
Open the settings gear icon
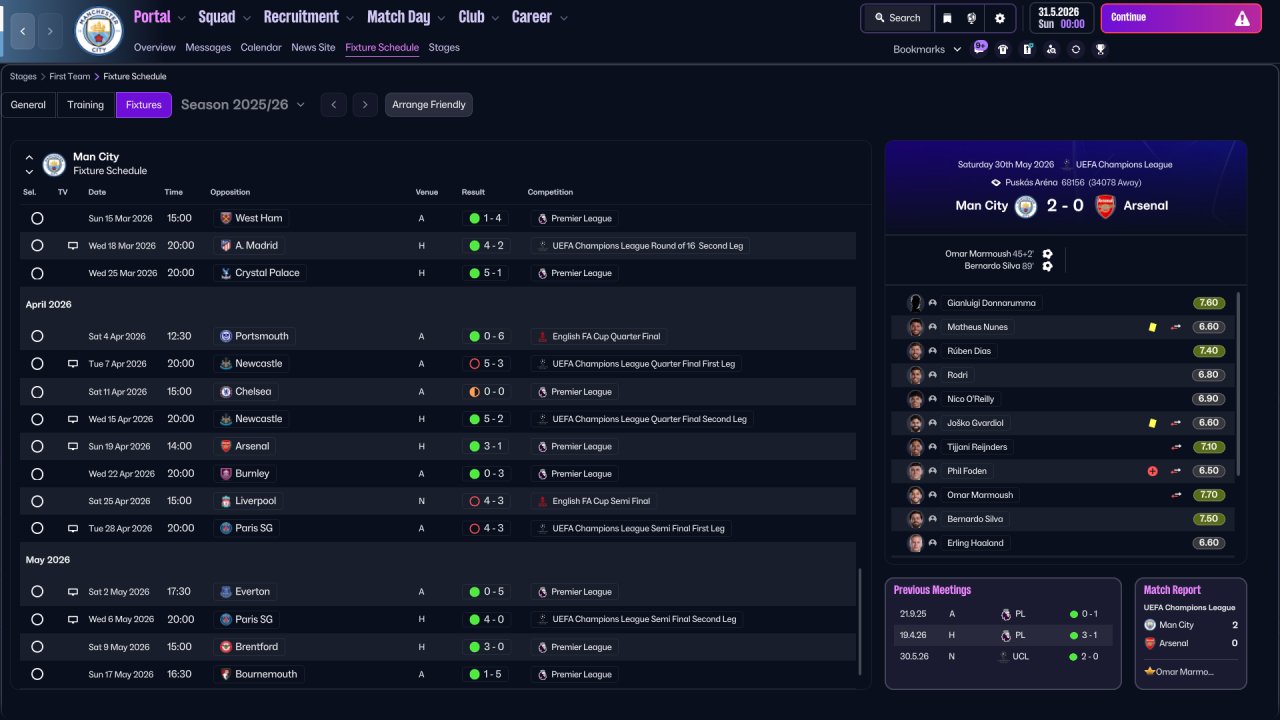999,18
